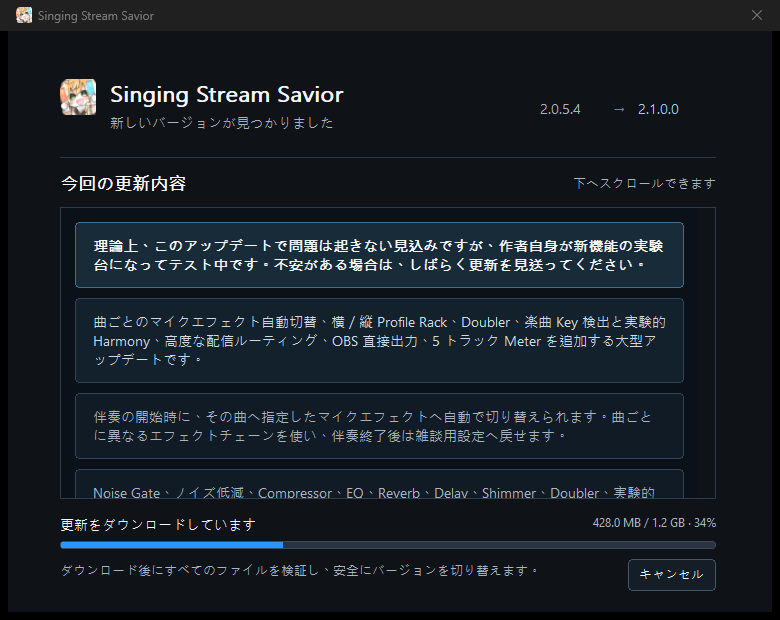Image resolution: width=780 pixels, height=620 pixels.
Task: Click the bold warning card starting '理論上'
Action: [379, 255]
